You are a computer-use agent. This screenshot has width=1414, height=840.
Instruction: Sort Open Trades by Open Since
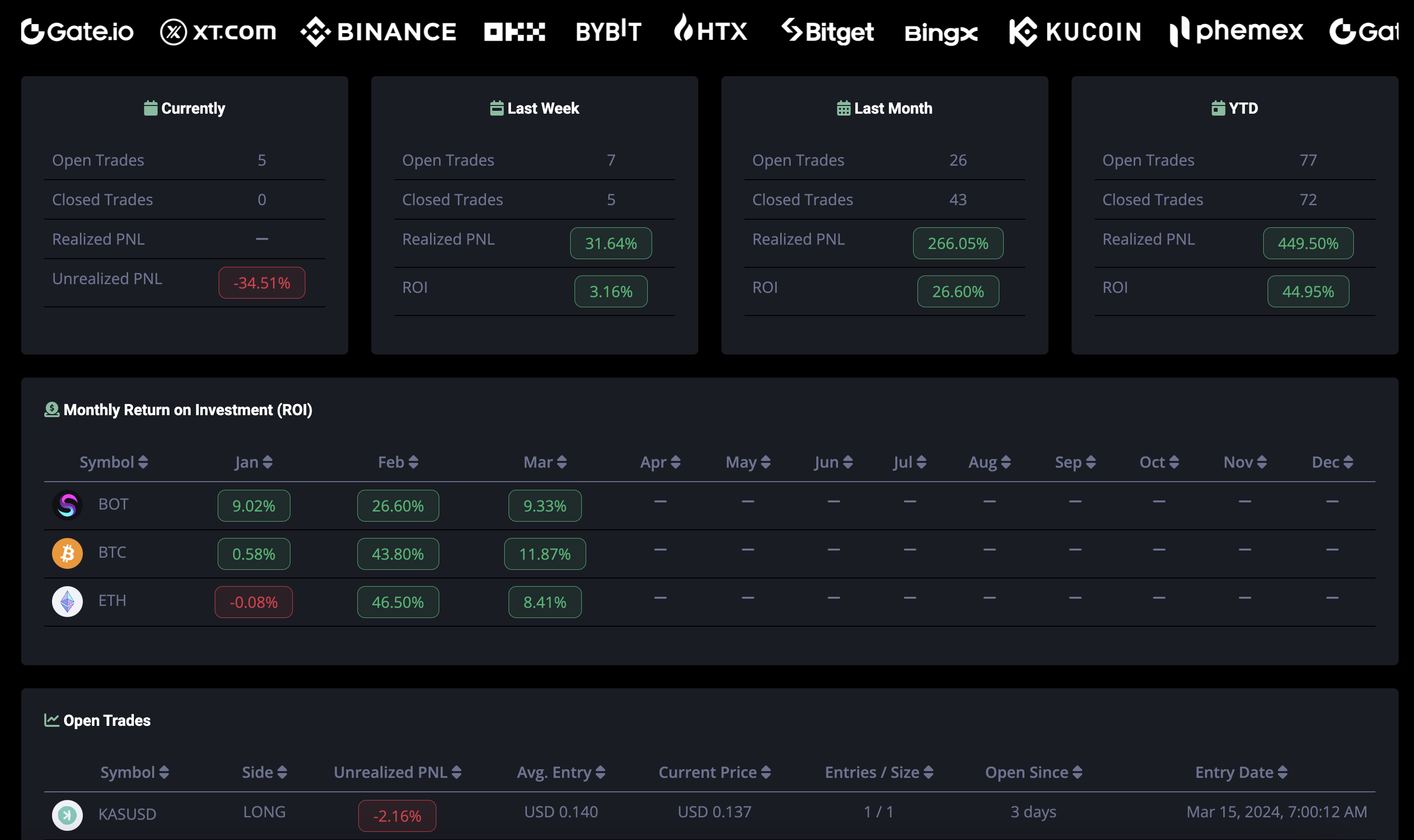point(1033,772)
